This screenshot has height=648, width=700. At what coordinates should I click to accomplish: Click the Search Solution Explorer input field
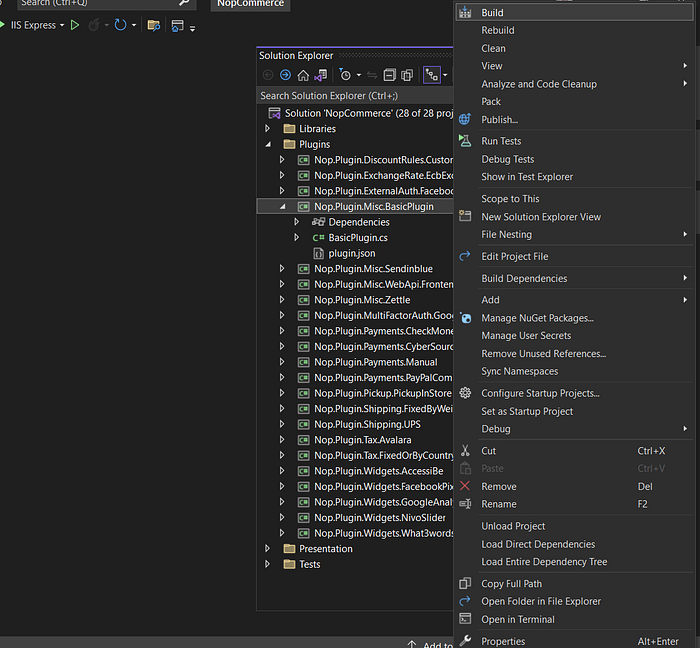(355, 96)
